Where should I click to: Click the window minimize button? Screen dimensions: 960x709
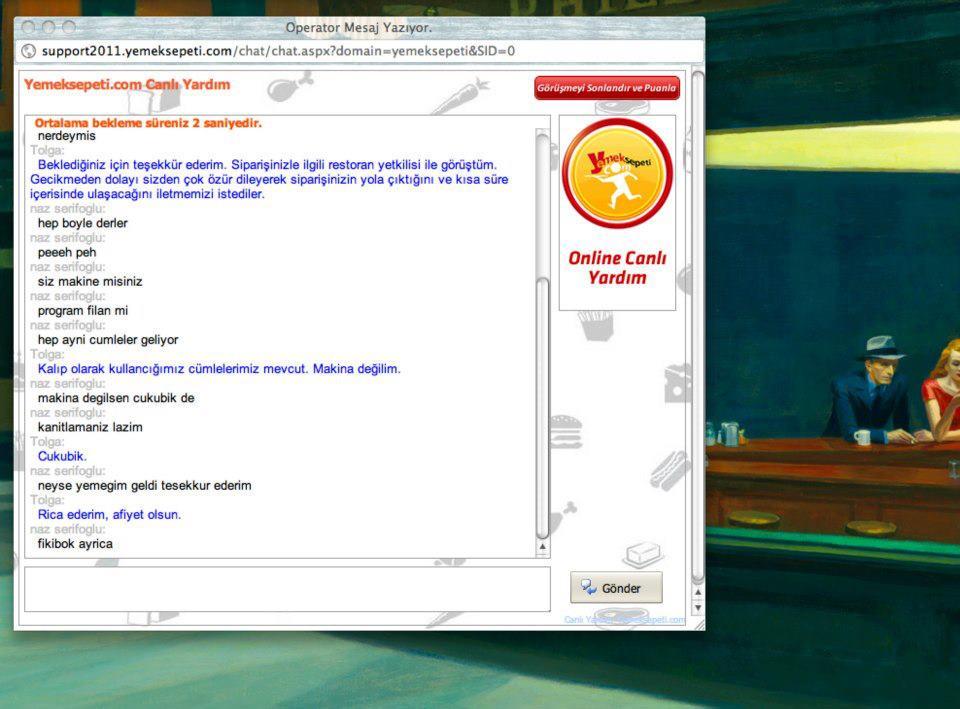click(49, 27)
